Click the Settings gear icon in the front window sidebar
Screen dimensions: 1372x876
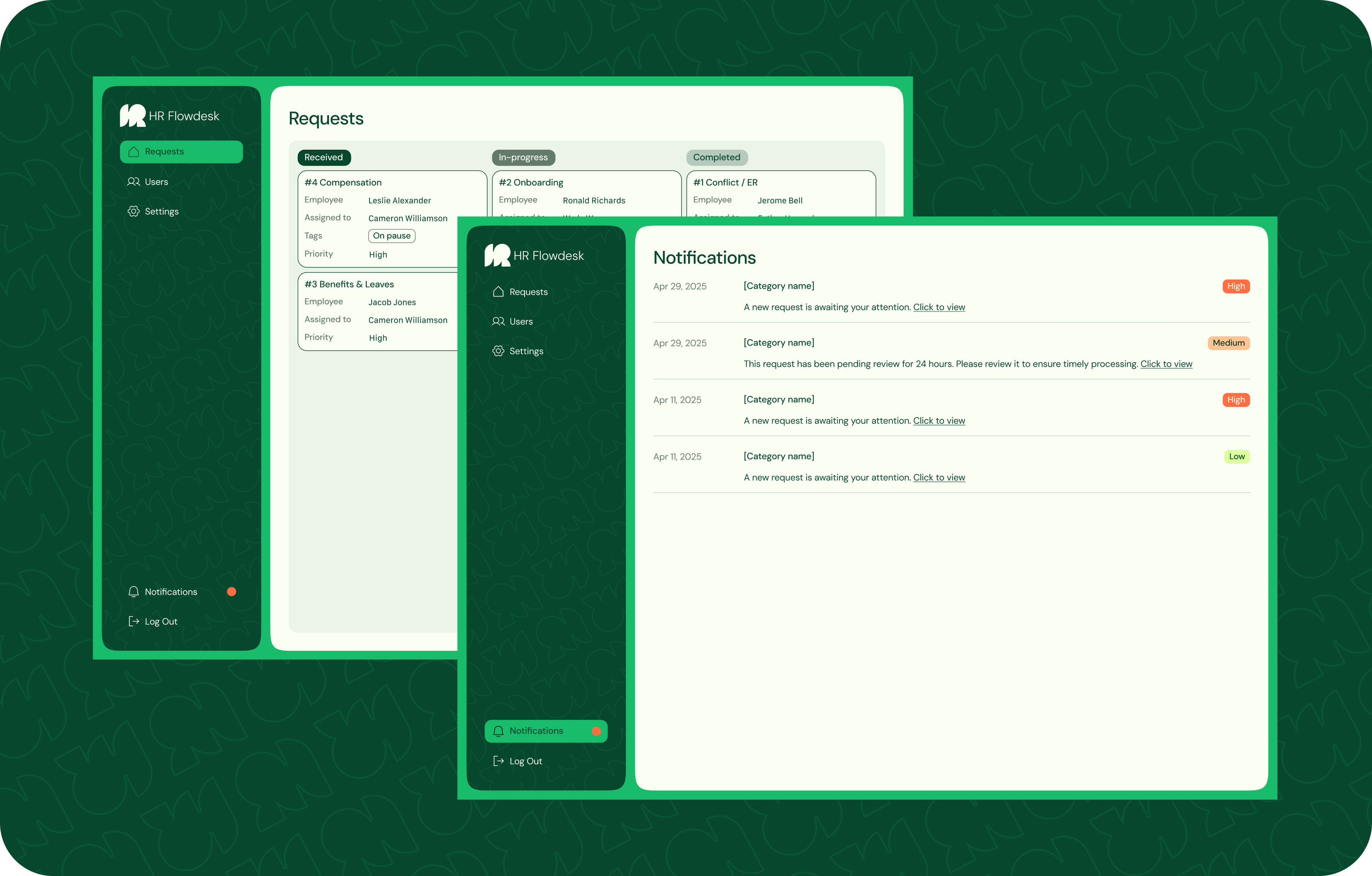pos(499,351)
